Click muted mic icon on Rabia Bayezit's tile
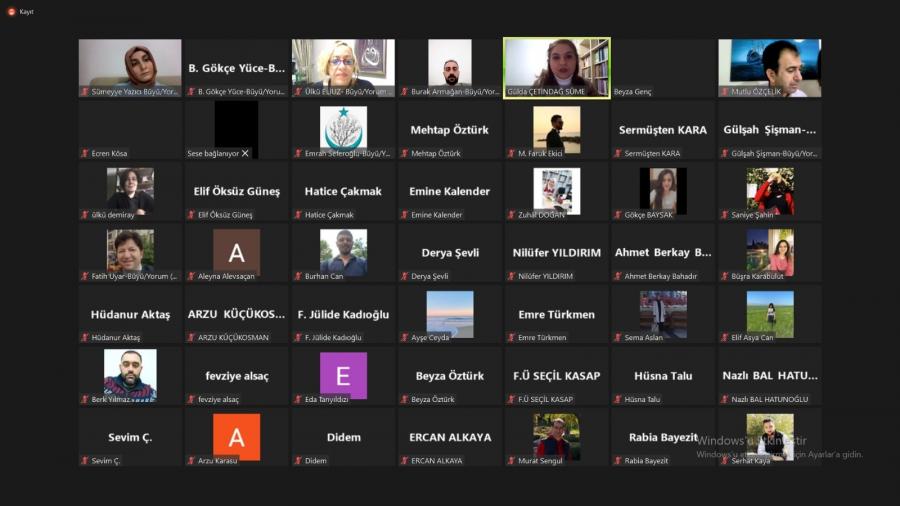 (618, 461)
